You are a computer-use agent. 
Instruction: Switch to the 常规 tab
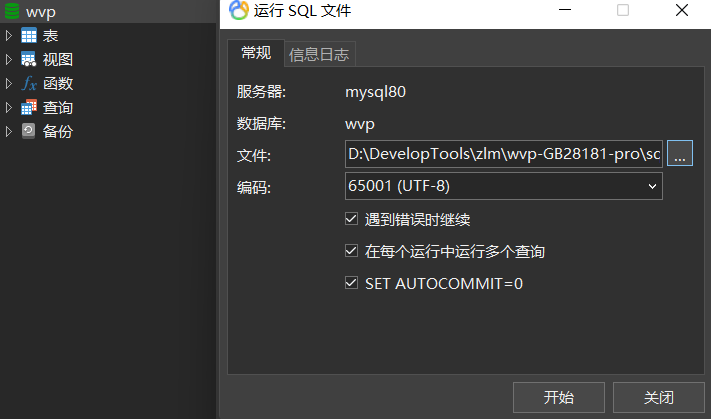tap(256, 53)
